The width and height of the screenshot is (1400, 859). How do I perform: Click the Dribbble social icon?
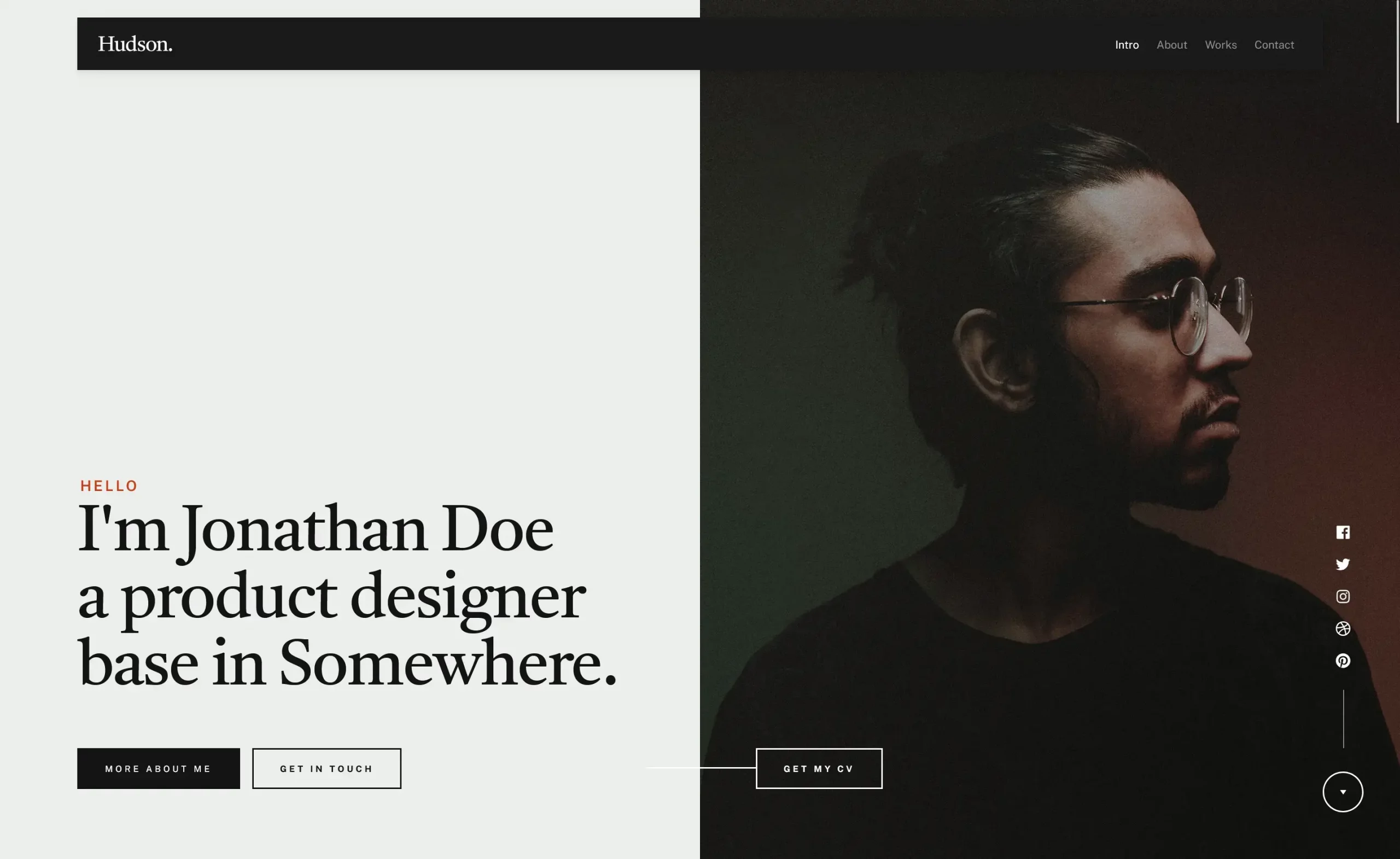coord(1342,629)
